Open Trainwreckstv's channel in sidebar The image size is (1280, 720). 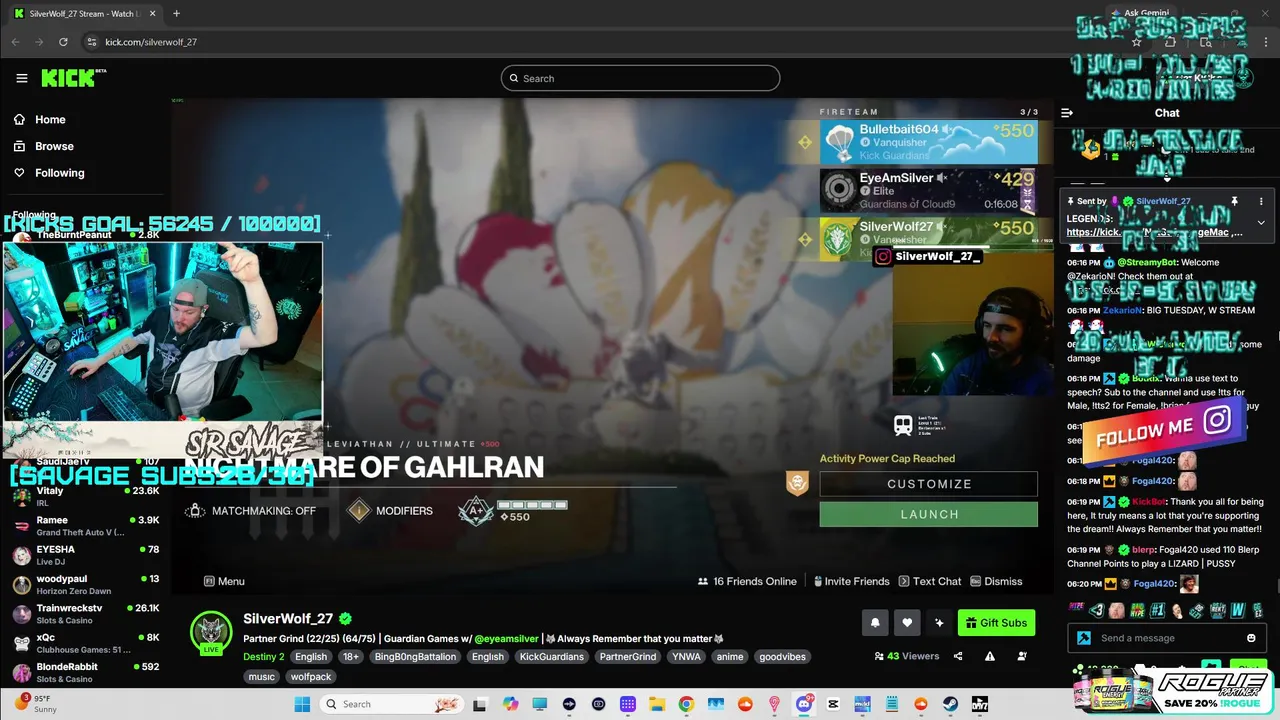tap(85, 613)
